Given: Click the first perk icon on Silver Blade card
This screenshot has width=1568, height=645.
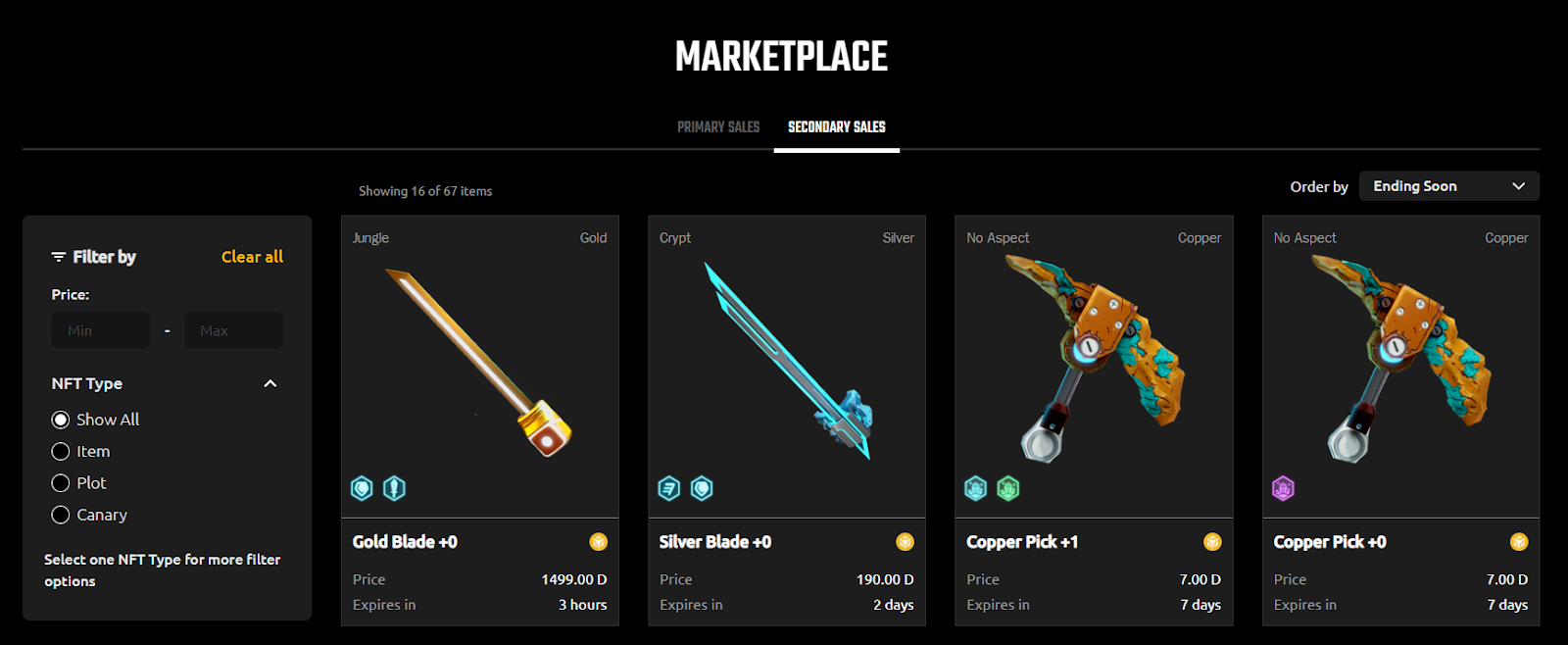Looking at the screenshot, I should tap(669, 488).
